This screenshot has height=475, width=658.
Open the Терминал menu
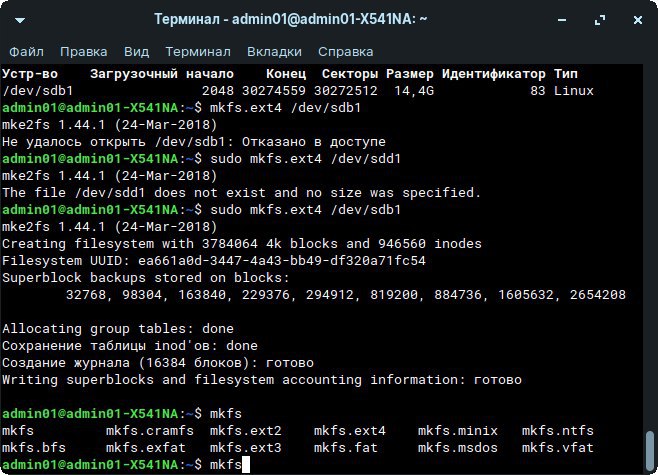coord(197,51)
